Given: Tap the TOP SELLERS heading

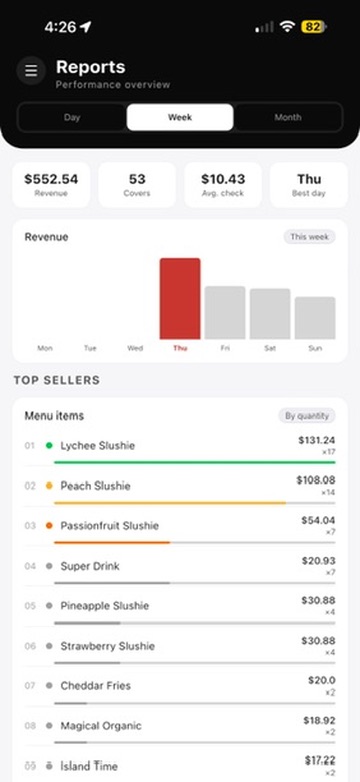Looking at the screenshot, I should 57,380.
